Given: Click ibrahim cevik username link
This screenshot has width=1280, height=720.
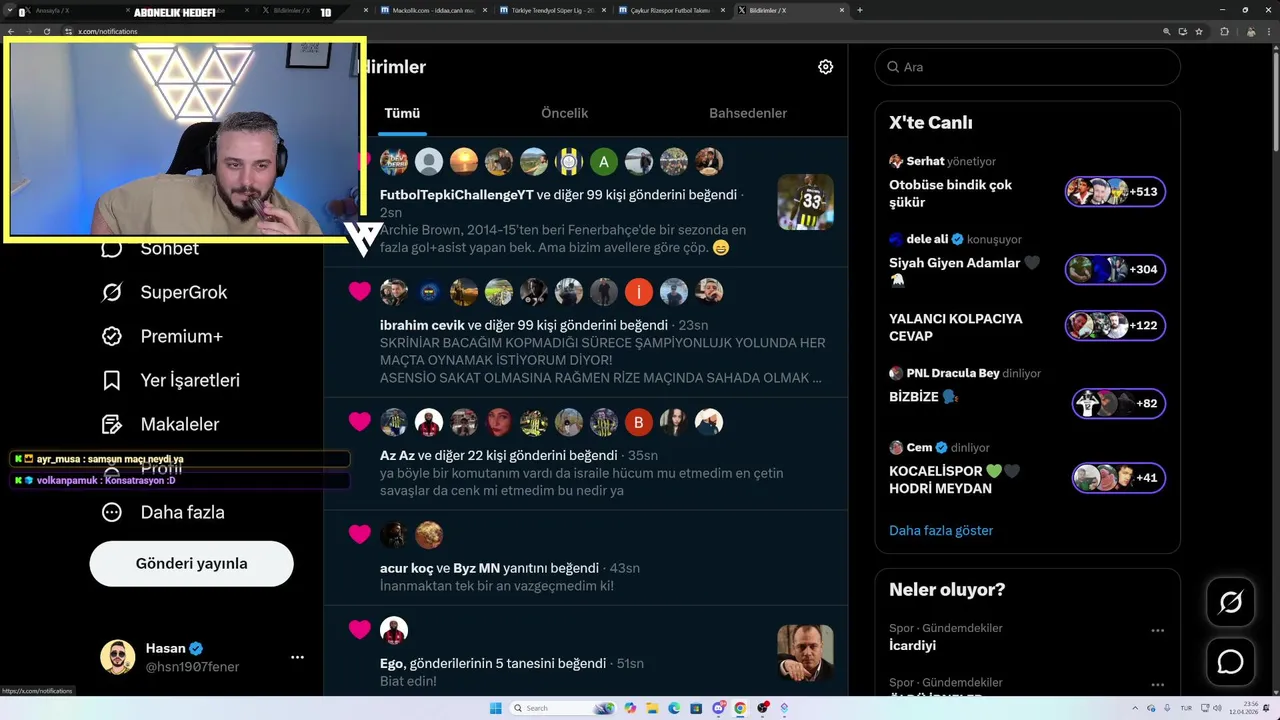Looking at the screenshot, I should pyautogui.click(x=422, y=325).
